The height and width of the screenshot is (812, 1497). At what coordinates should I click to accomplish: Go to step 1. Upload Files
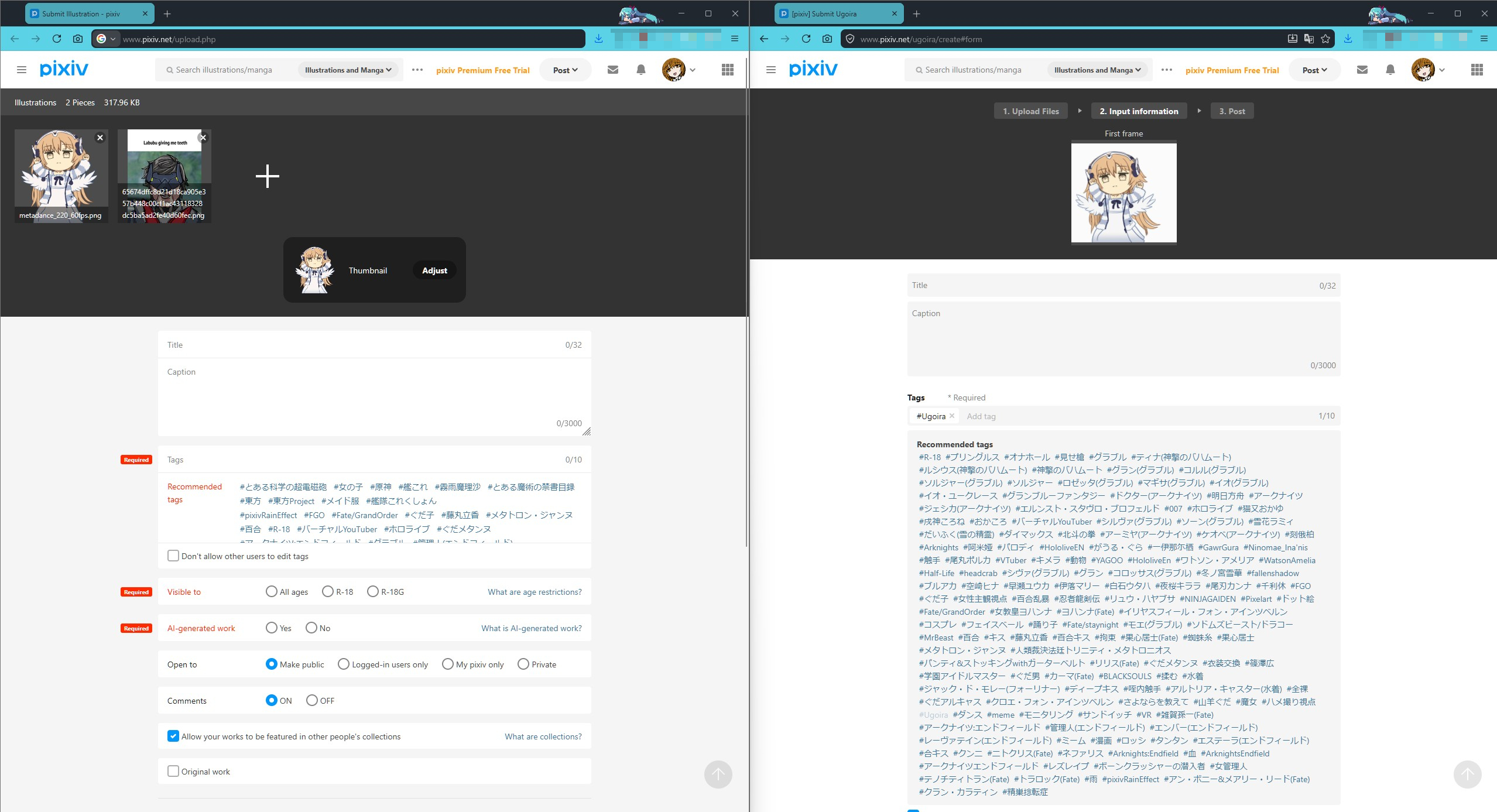(1031, 111)
